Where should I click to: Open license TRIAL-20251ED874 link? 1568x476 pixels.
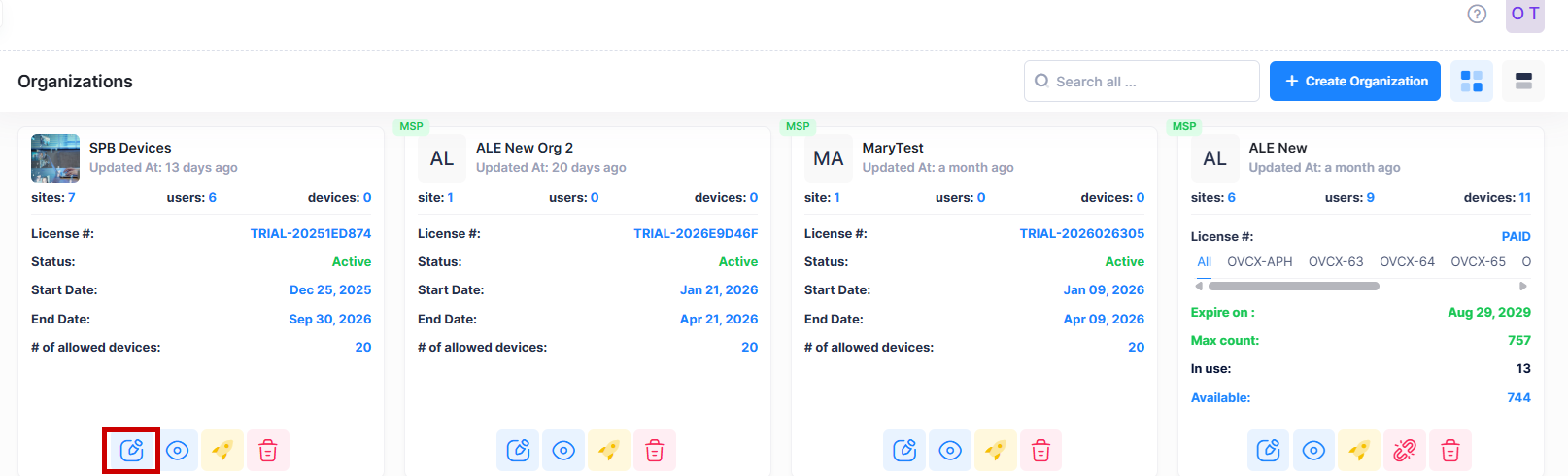310,234
